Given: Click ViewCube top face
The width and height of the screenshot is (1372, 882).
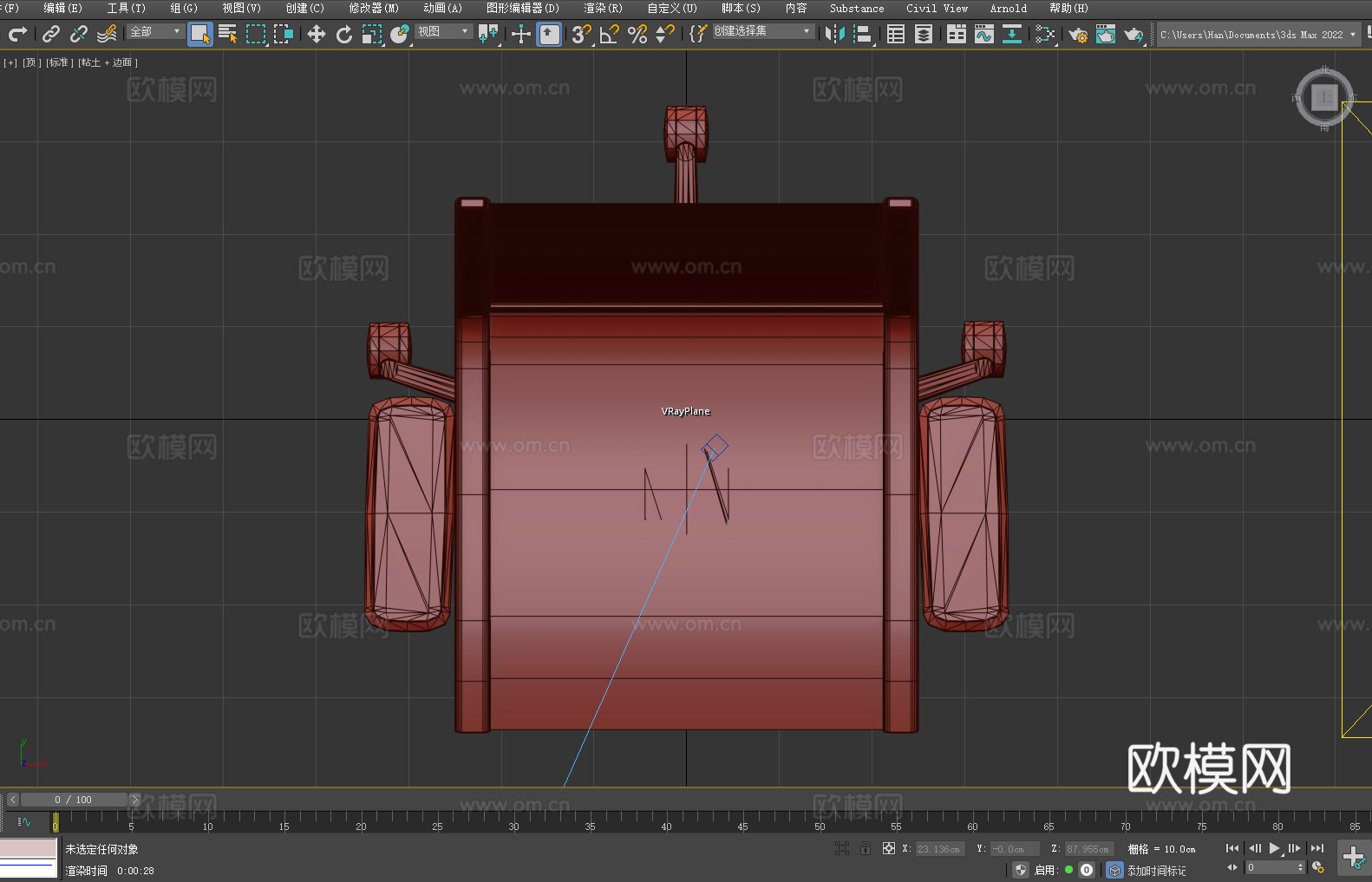Looking at the screenshot, I should [1324, 97].
